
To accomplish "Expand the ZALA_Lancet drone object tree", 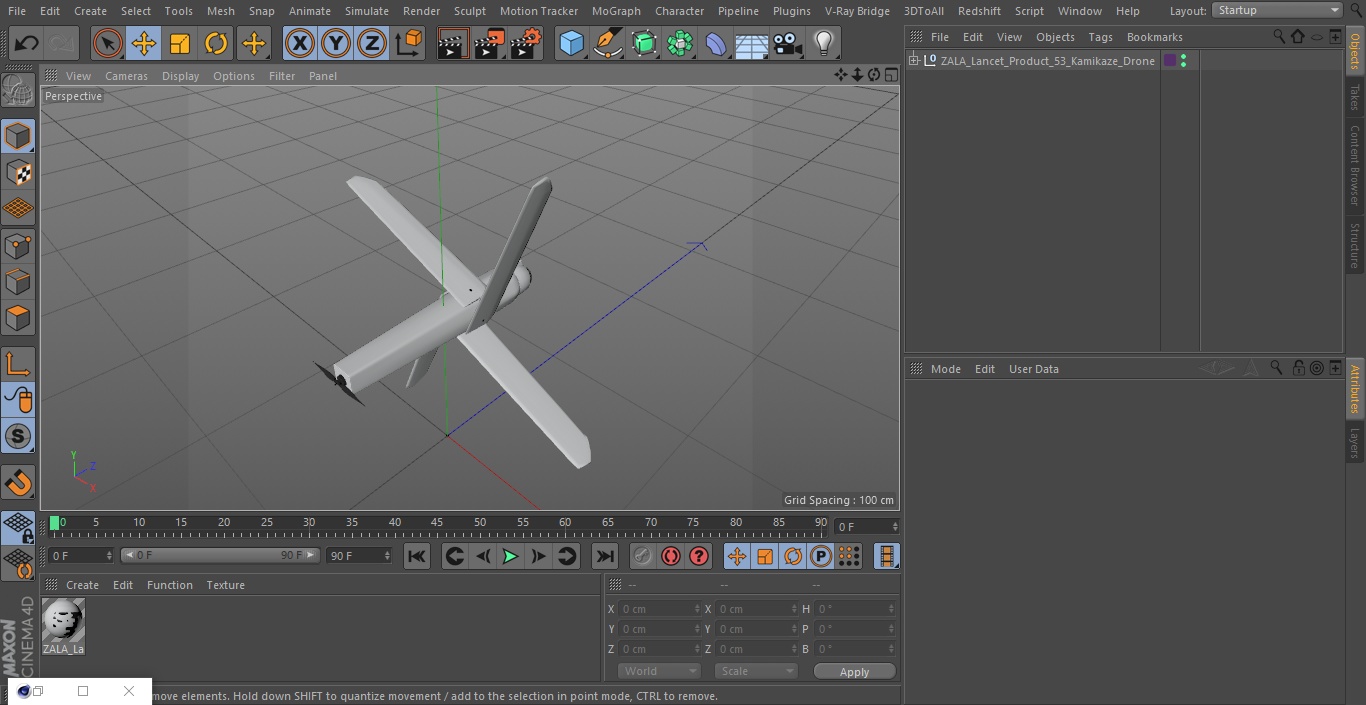I will click(x=913, y=61).
